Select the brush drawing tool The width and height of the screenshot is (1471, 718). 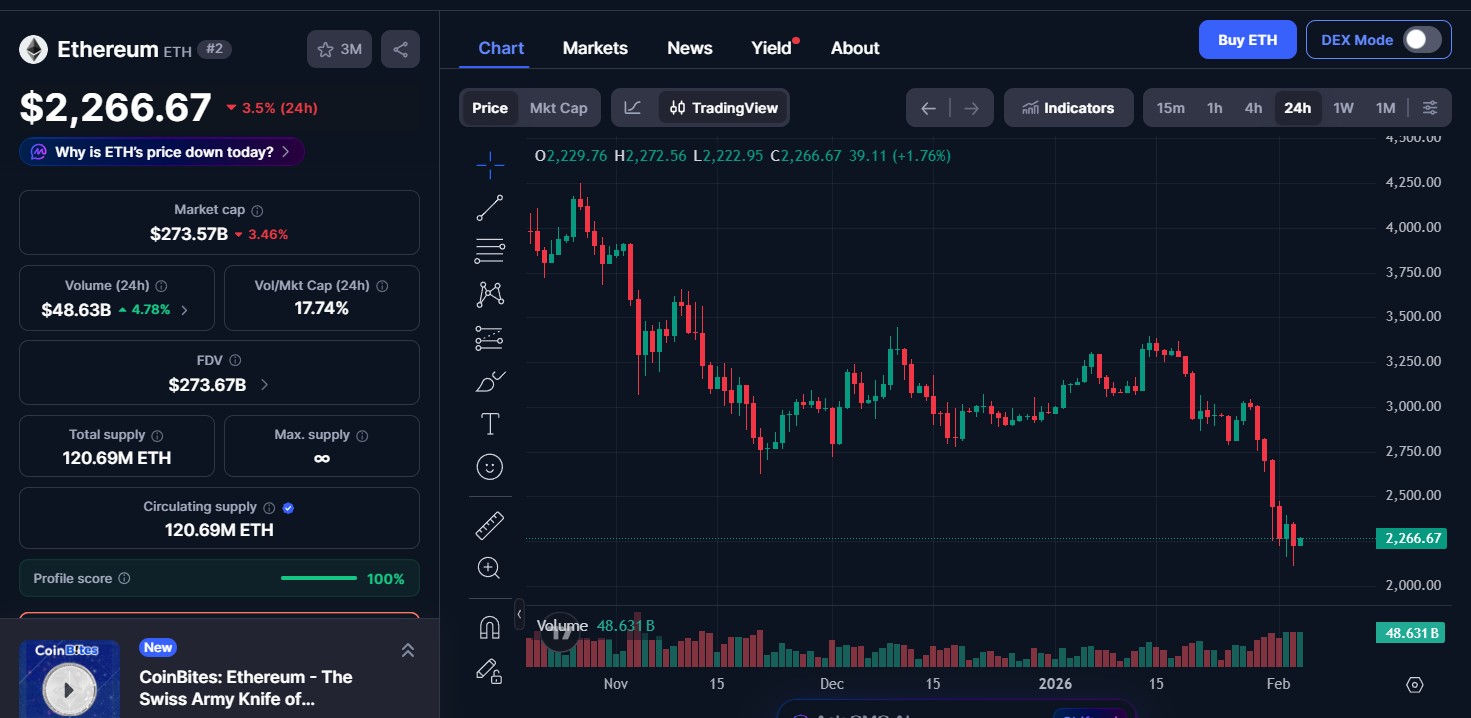(x=489, y=380)
